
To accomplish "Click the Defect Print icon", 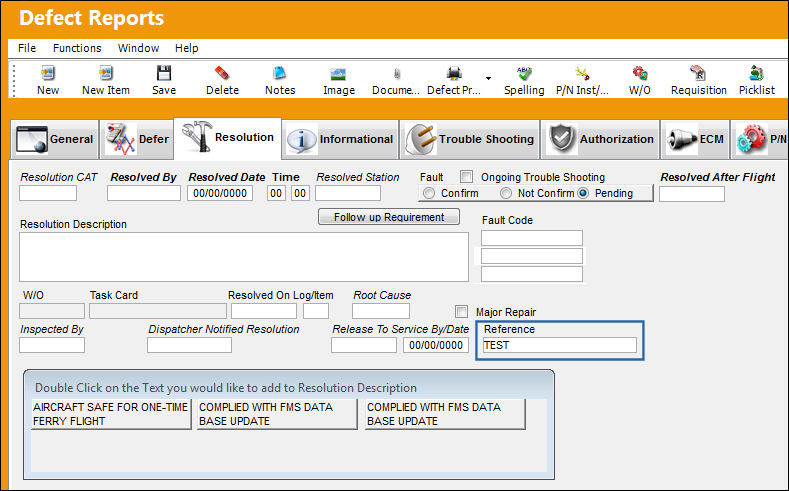I will point(454,73).
